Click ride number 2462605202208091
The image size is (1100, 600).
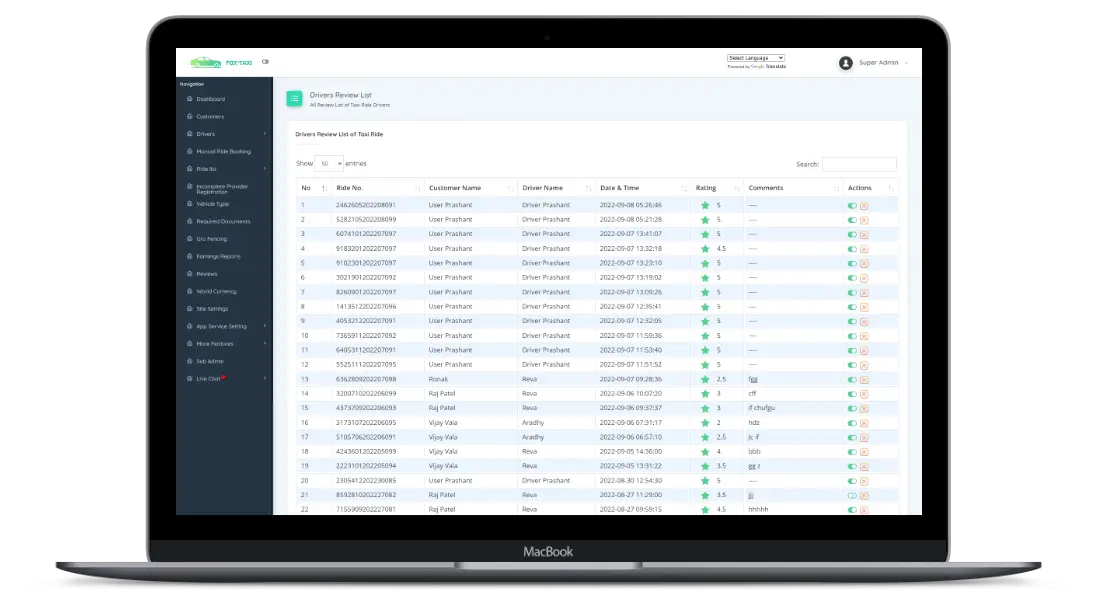tap(365, 206)
